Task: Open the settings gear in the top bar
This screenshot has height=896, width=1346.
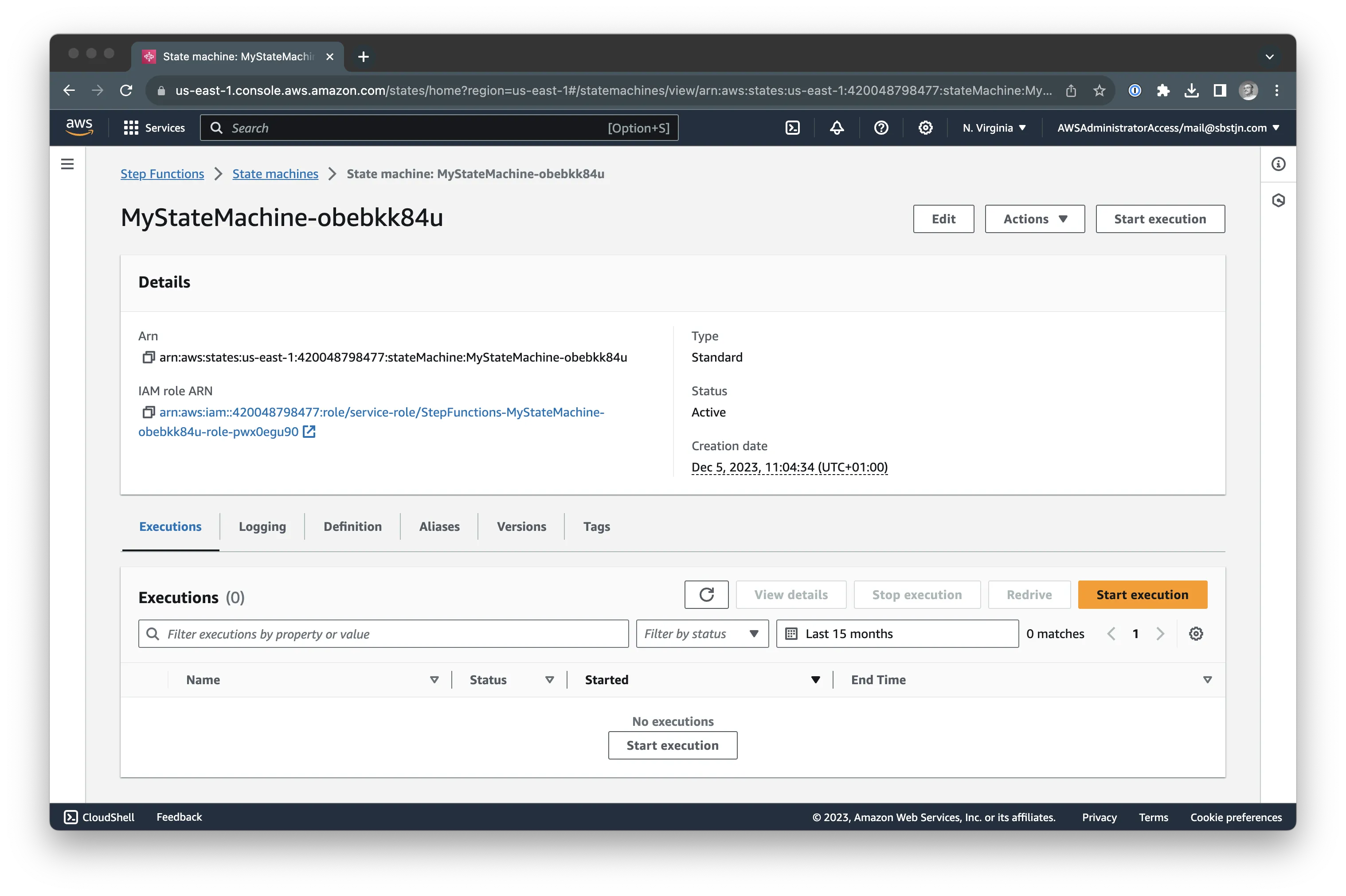Action: click(x=925, y=128)
